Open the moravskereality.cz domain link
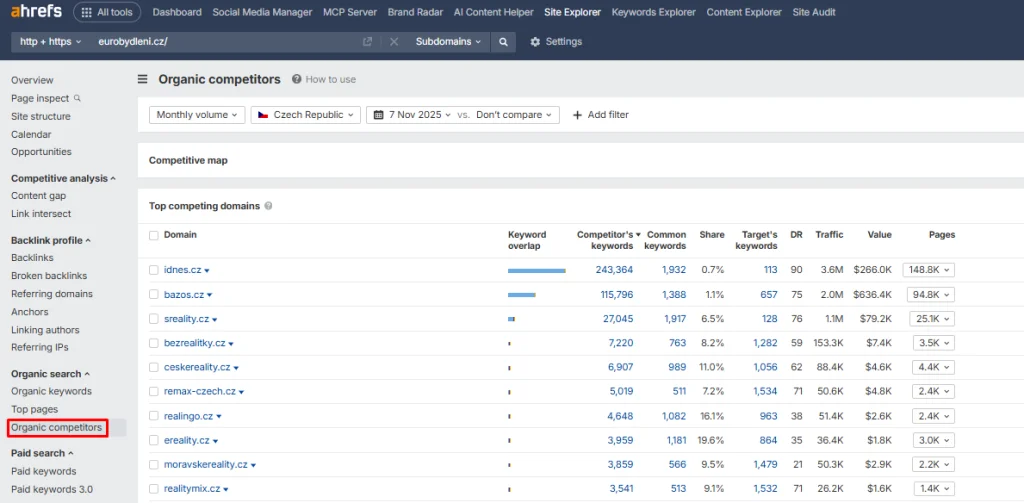Image resolution: width=1024 pixels, height=503 pixels. 206,464
